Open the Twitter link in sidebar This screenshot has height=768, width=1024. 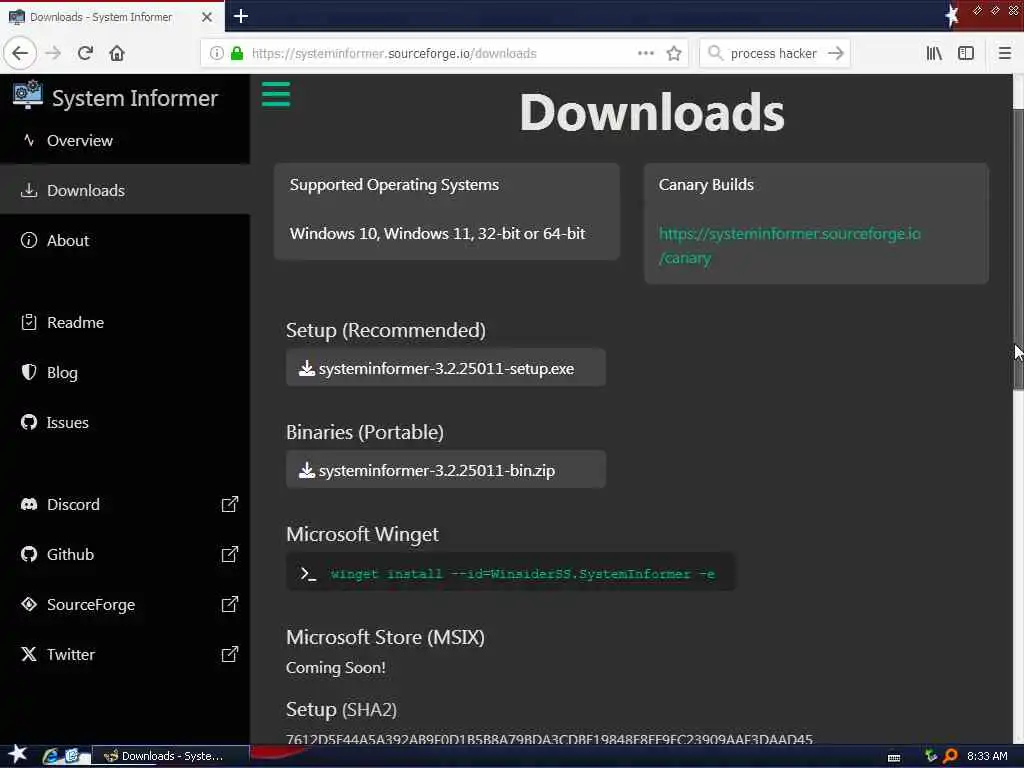click(x=71, y=654)
